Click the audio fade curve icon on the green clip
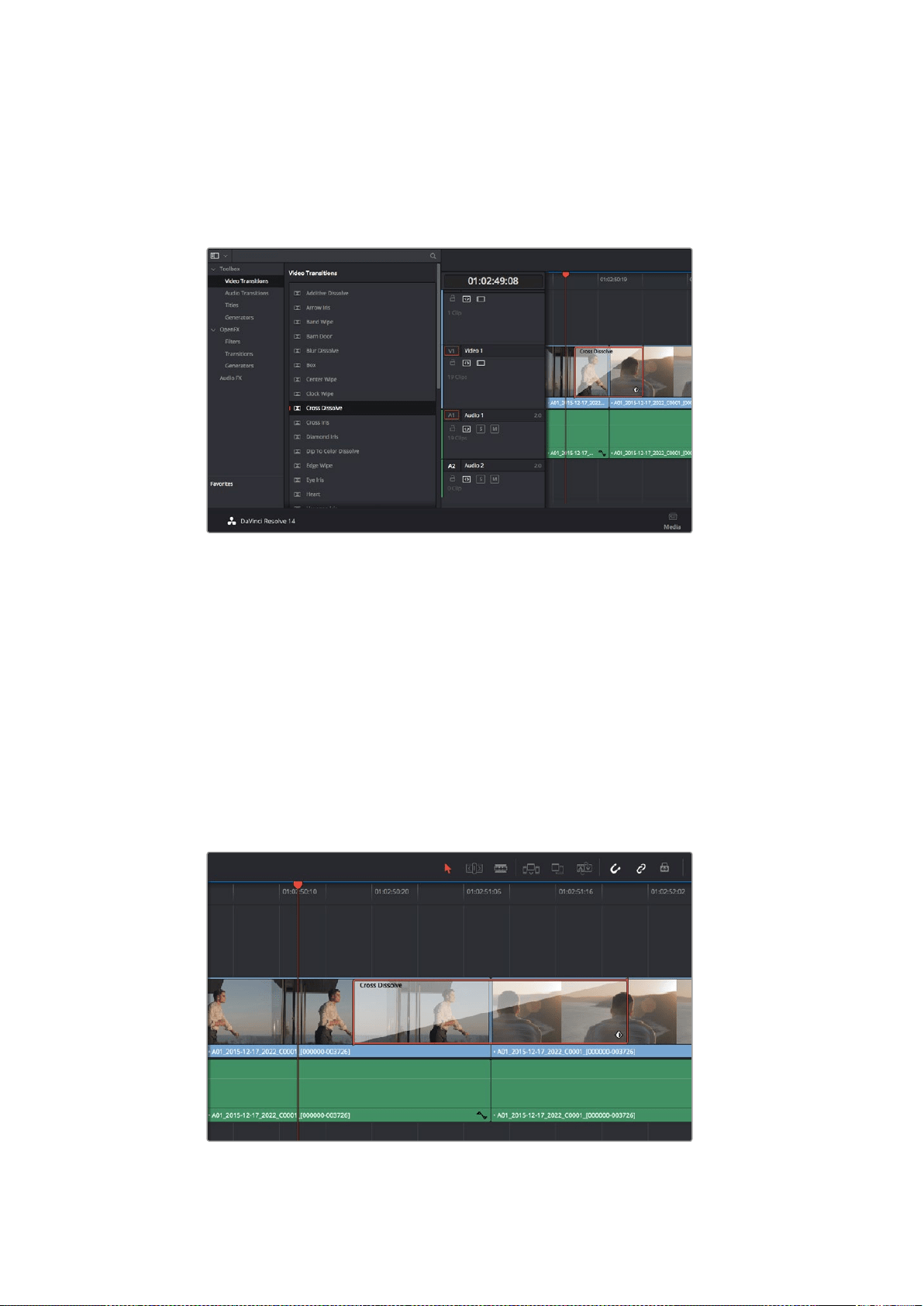Viewport: 924px width, 1306px height. click(482, 1115)
